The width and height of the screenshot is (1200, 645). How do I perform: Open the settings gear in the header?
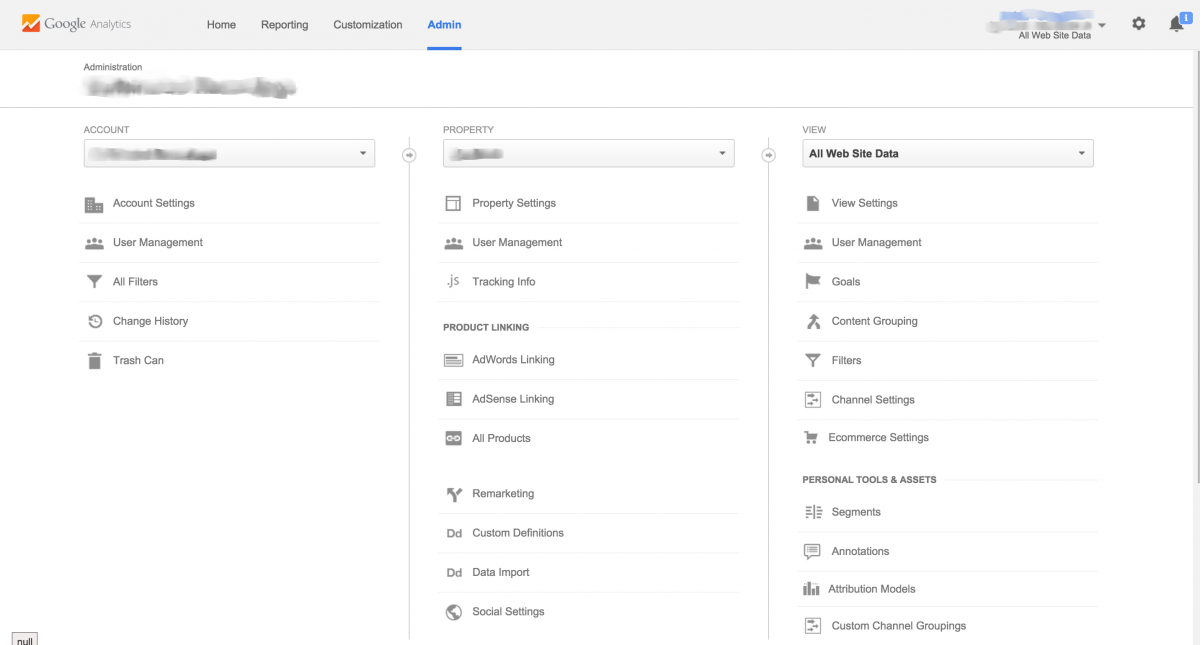coord(1139,24)
